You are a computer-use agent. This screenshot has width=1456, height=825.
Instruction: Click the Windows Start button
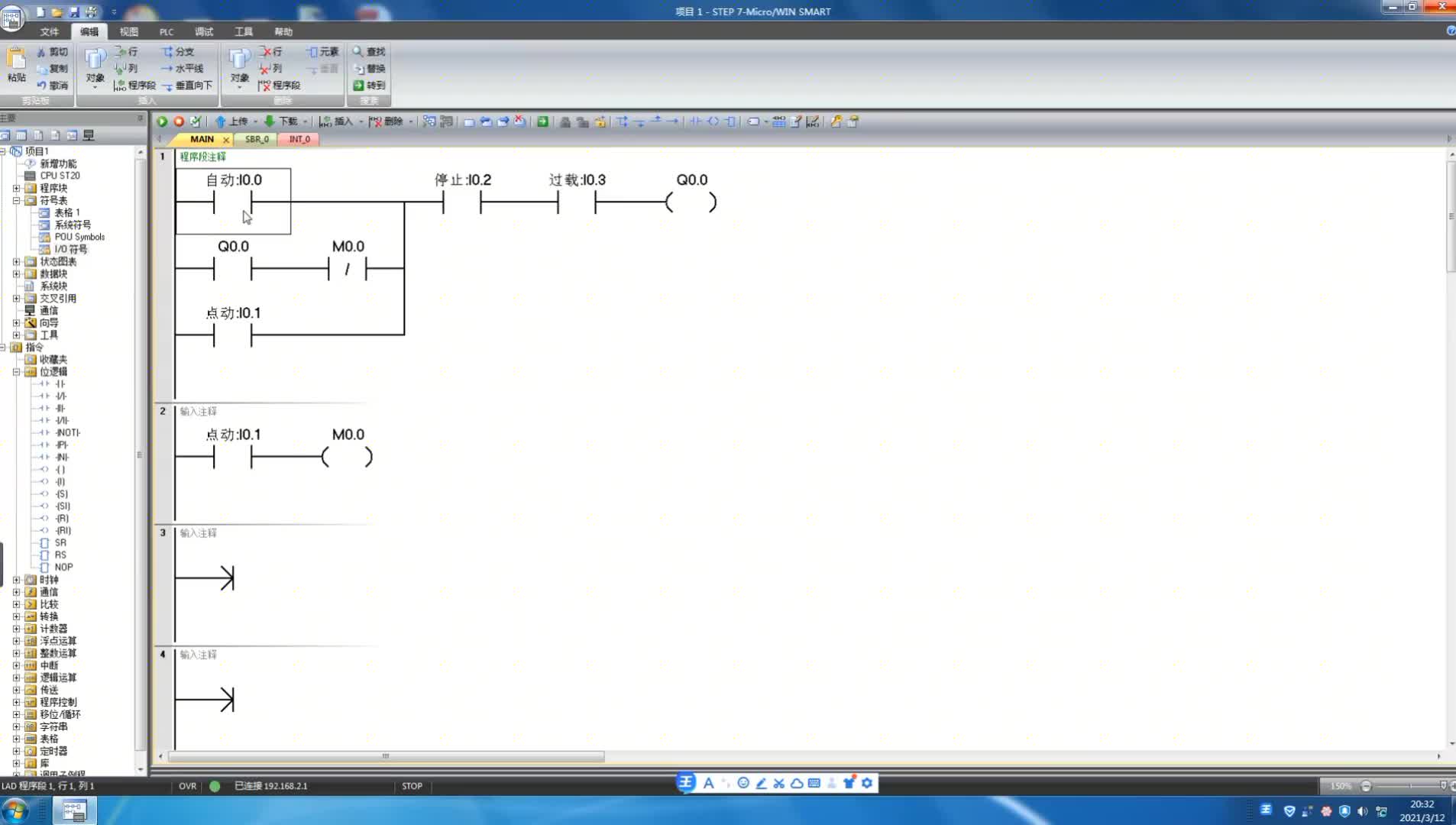[15, 810]
